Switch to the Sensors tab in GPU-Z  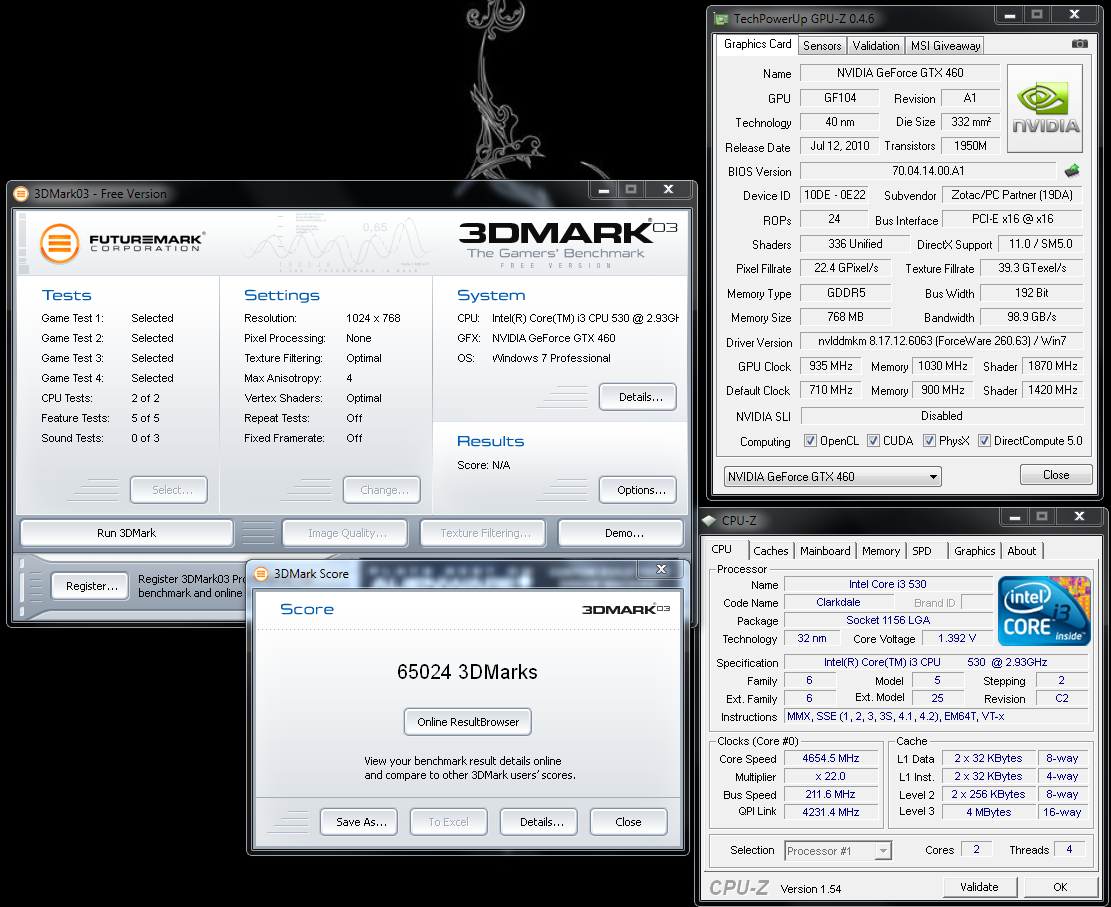(x=822, y=45)
